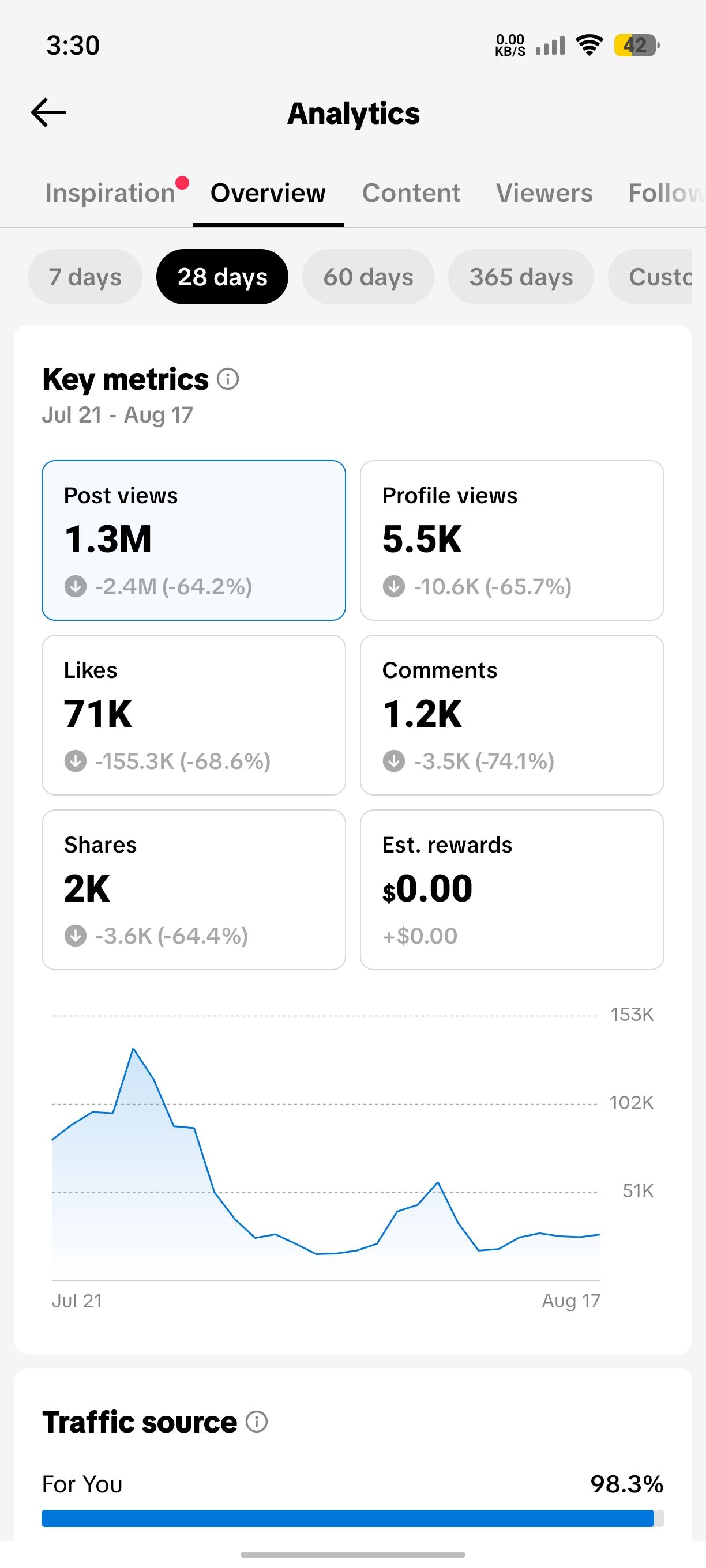Tap the For You traffic bar

pos(352,1518)
